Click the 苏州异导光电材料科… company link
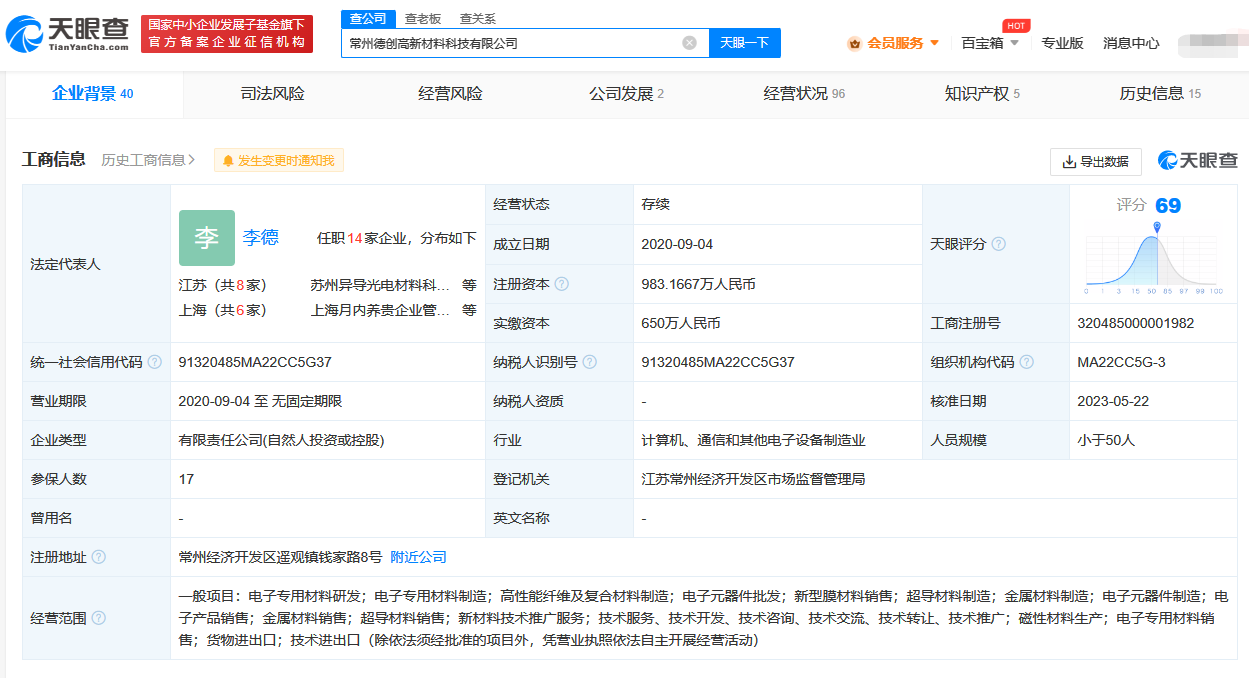Image resolution: width=1249 pixels, height=678 pixels. [380, 284]
